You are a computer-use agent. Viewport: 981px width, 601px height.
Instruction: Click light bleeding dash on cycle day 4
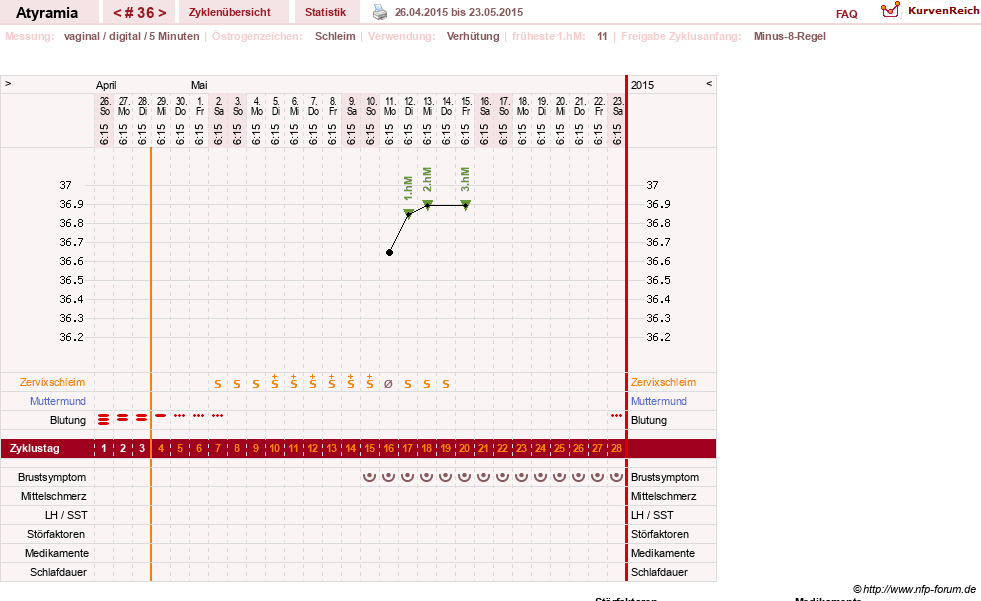pos(161,415)
